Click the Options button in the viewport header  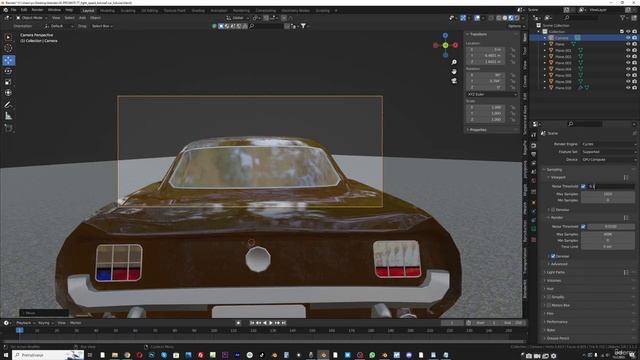point(516,26)
